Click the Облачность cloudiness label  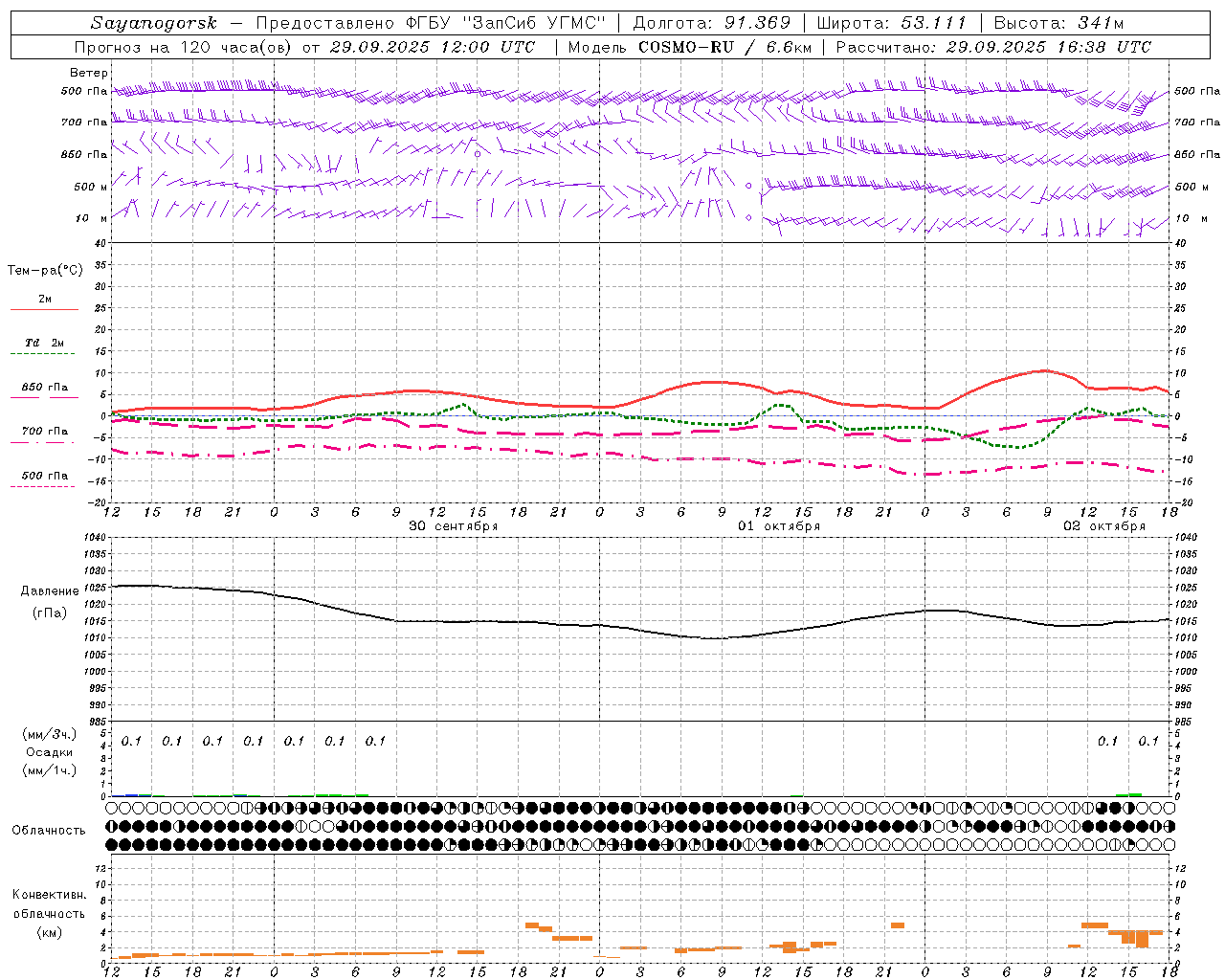click(49, 831)
